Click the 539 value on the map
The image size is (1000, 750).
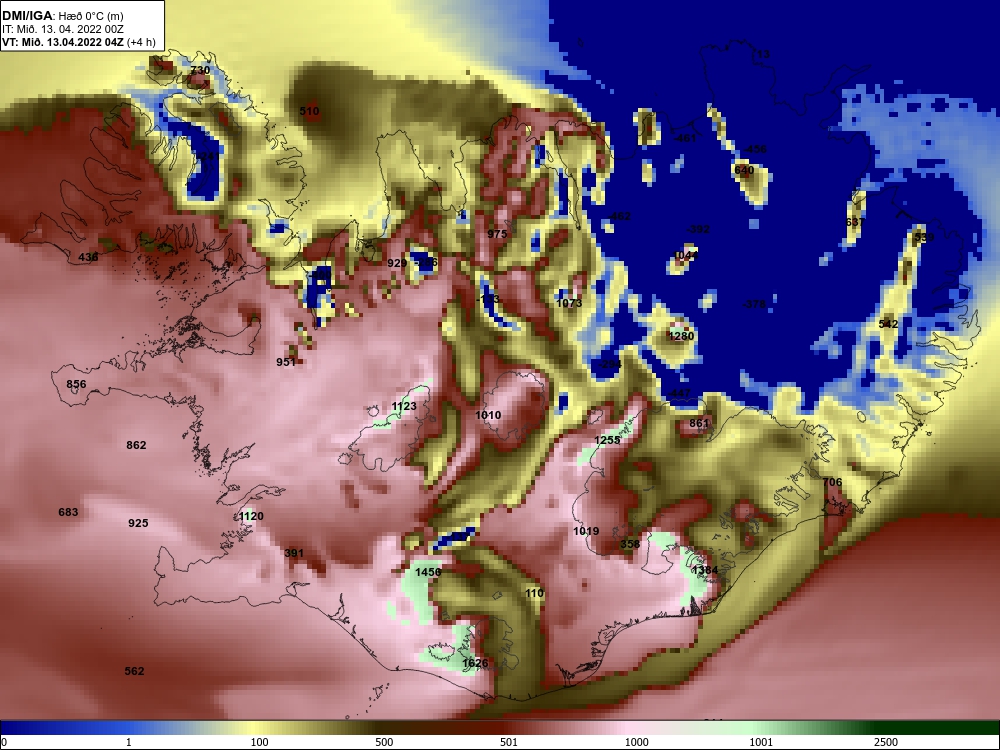pos(924,237)
